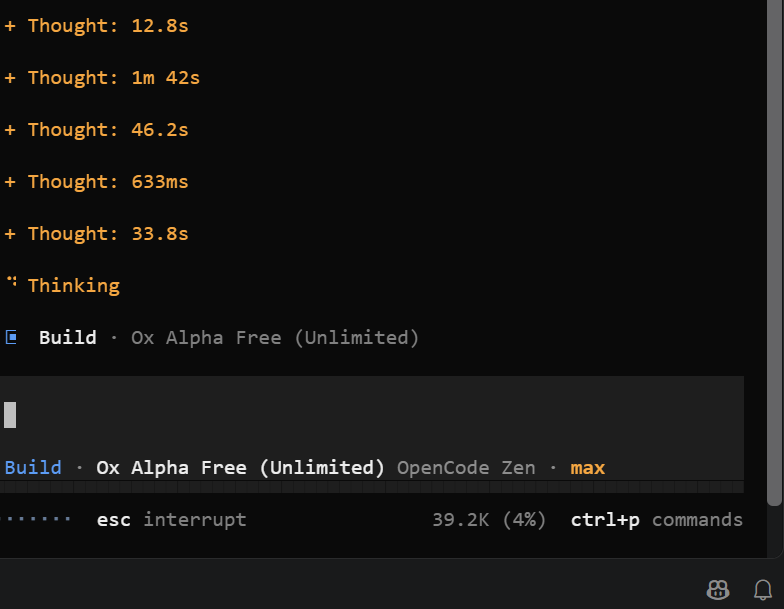Click the plus icon beside Thought: 12.8s
Image resolution: width=784 pixels, height=609 pixels.
10,26
